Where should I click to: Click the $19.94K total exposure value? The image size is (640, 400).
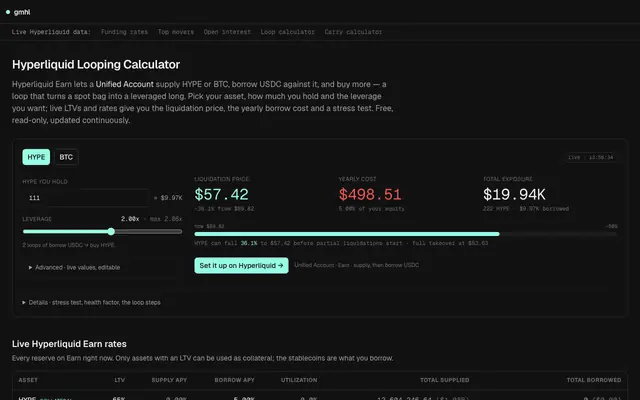coord(514,194)
